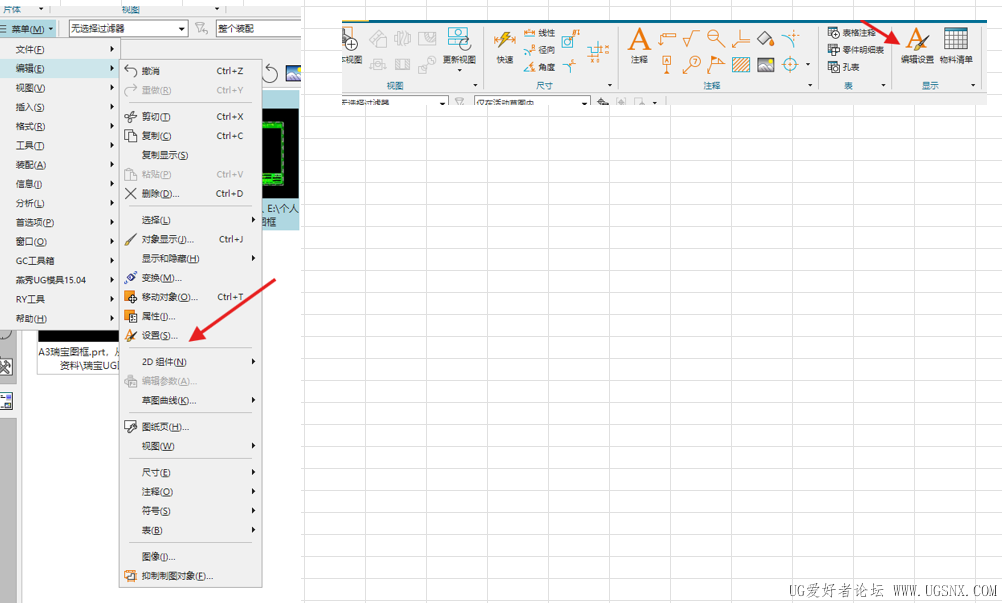
Task: Select the 径向 radial dimension tool
Action: pyautogui.click(x=539, y=50)
